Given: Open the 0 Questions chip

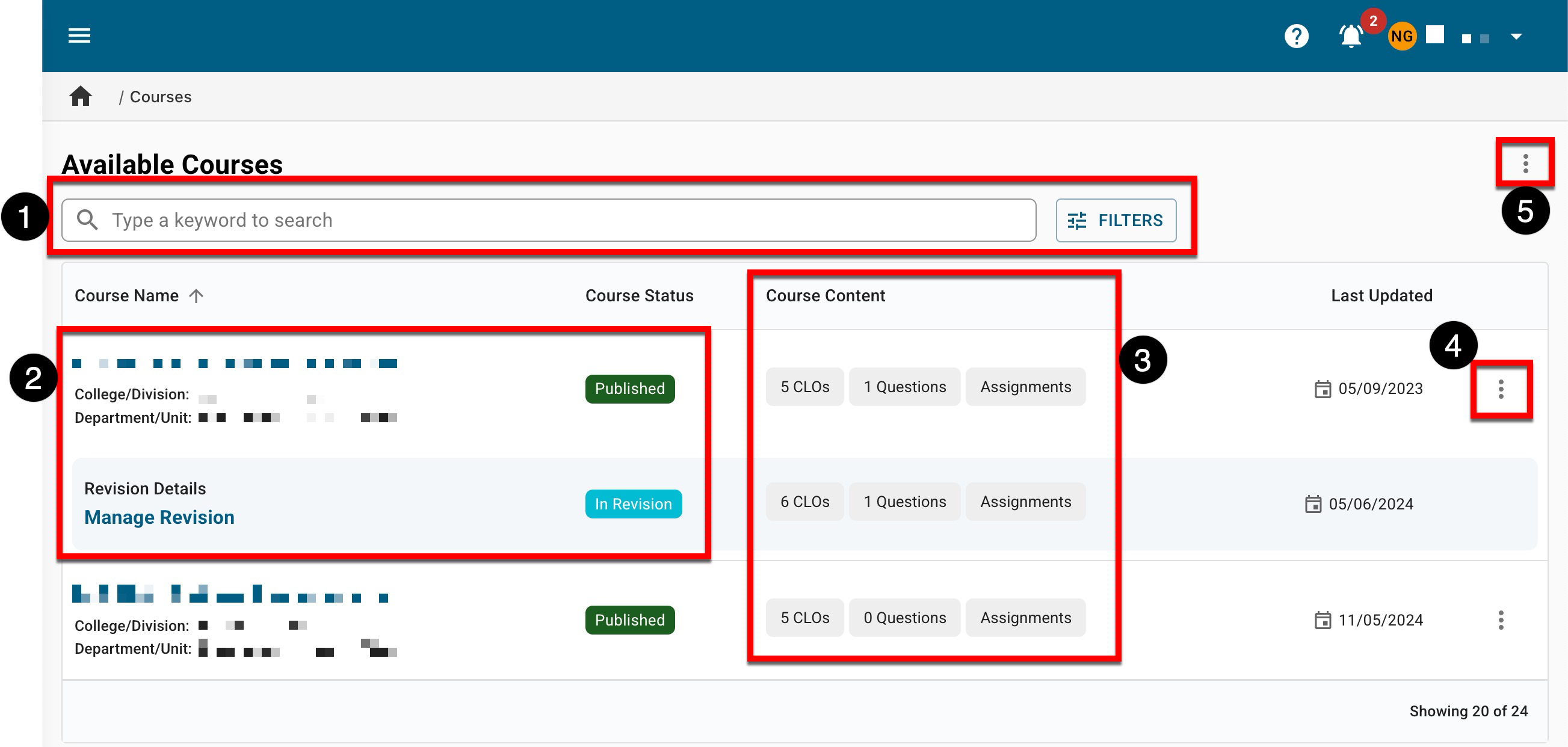Looking at the screenshot, I should 904,618.
